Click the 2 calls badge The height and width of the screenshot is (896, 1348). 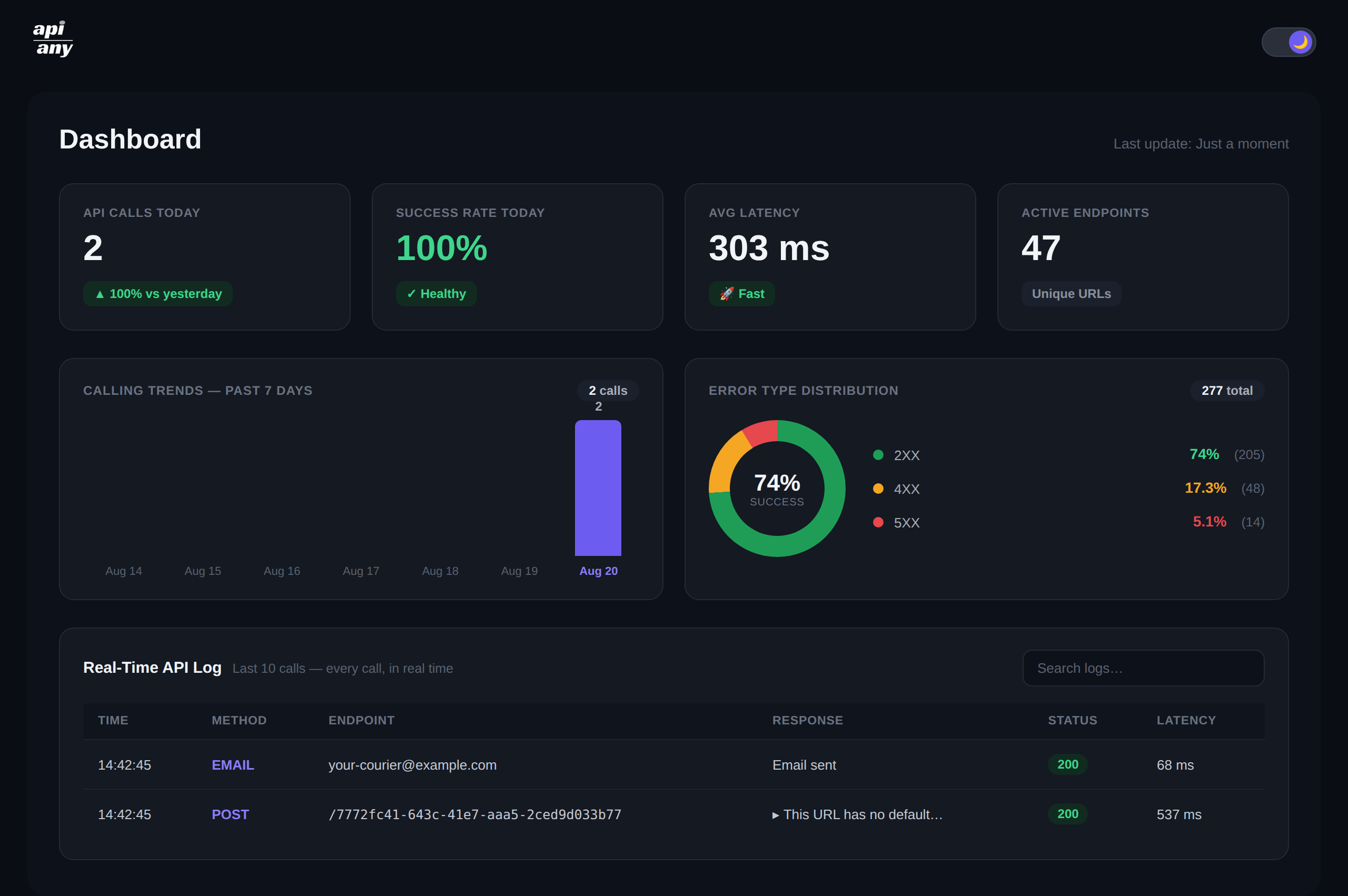point(608,391)
